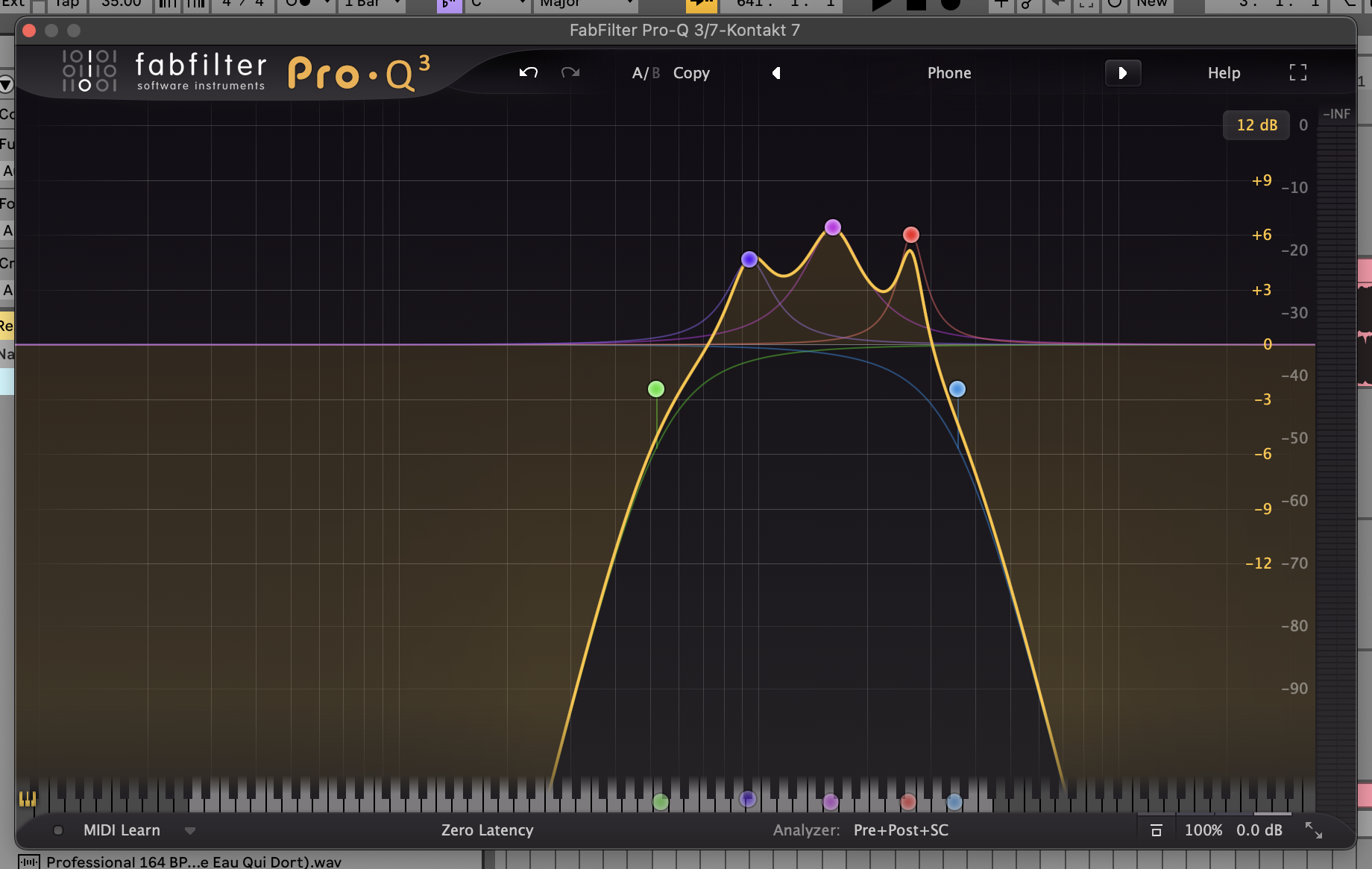Select the red bell band node
The width and height of the screenshot is (1372, 869).
pyautogui.click(x=911, y=235)
